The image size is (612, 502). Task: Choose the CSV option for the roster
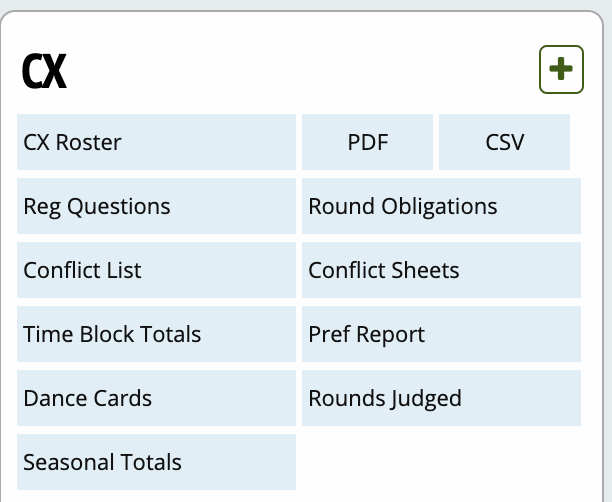504,142
